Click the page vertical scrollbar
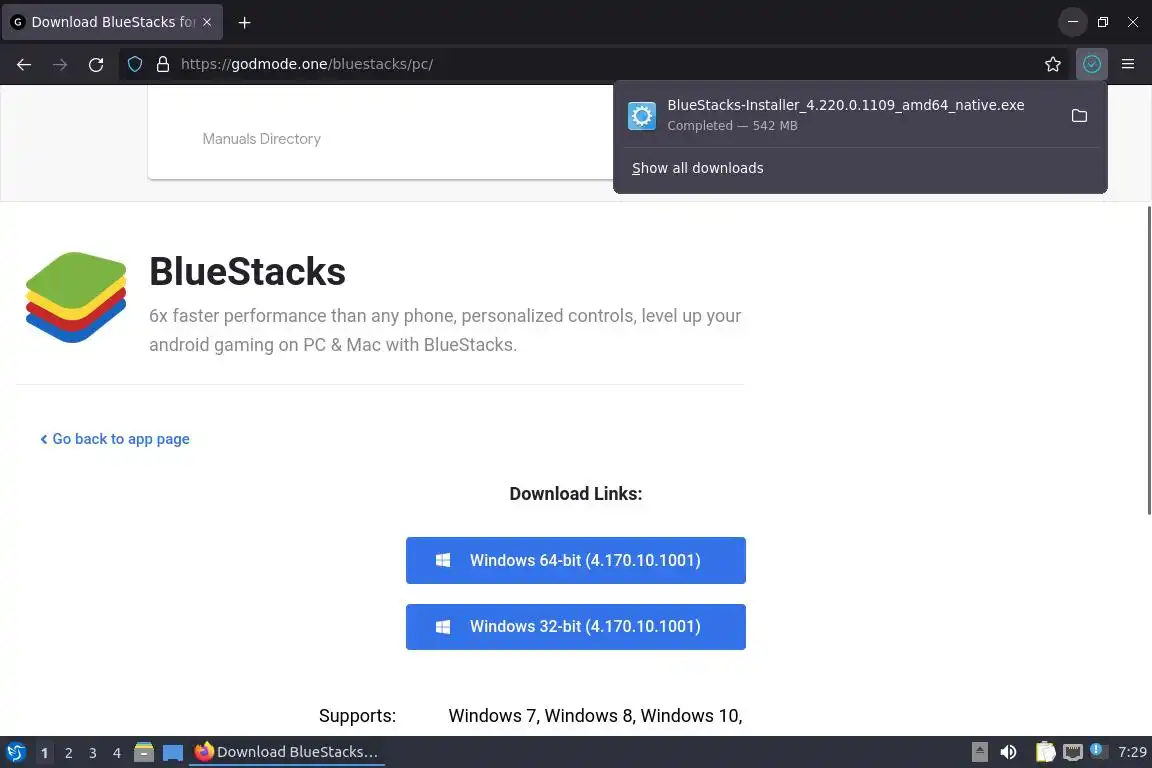This screenshot has height=768, width=1152. pos(1149,360)
